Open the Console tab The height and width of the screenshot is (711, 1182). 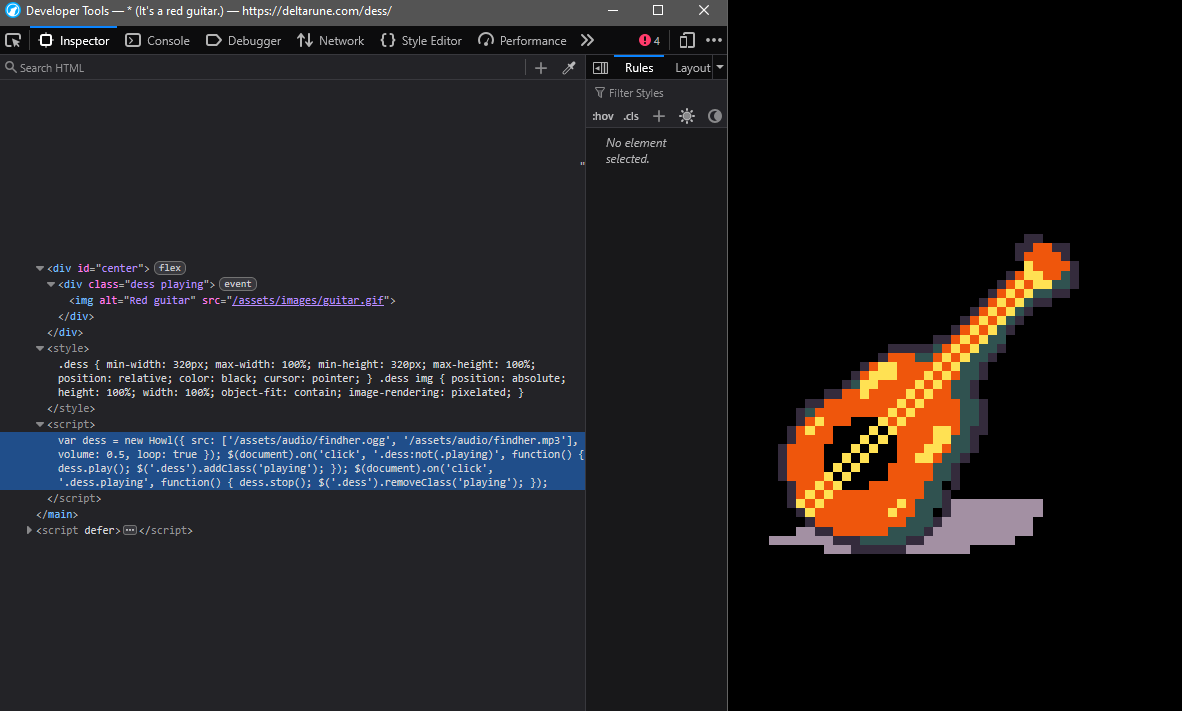click(158, 41)
